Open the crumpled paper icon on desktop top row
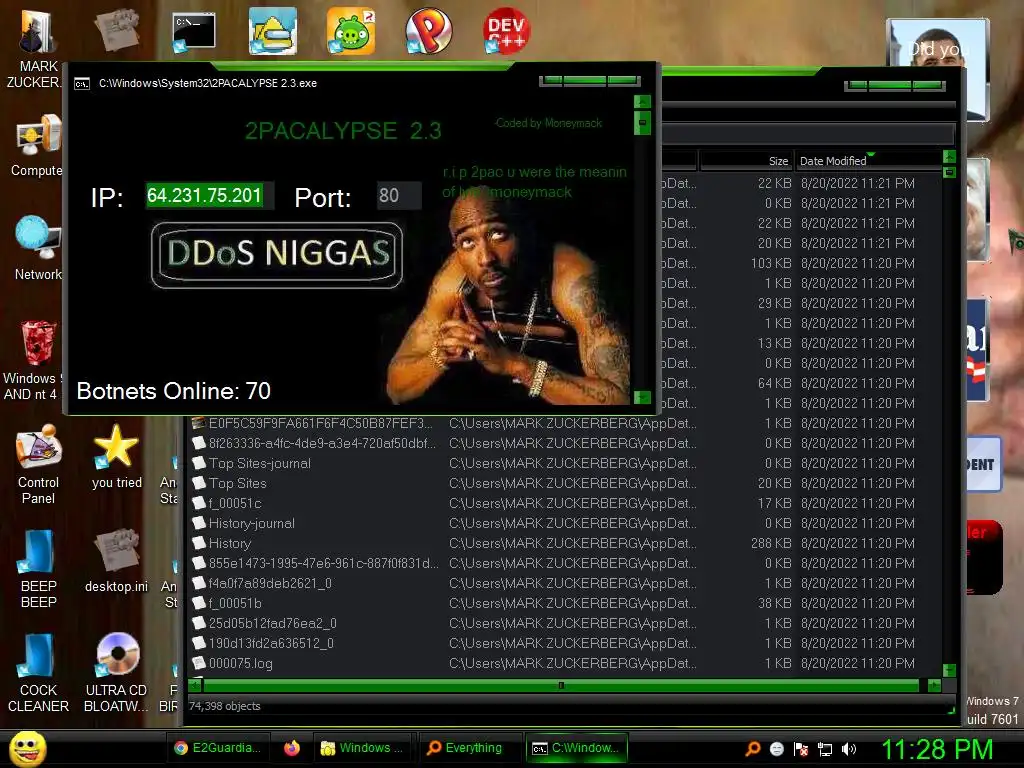 tap(116, 30)
